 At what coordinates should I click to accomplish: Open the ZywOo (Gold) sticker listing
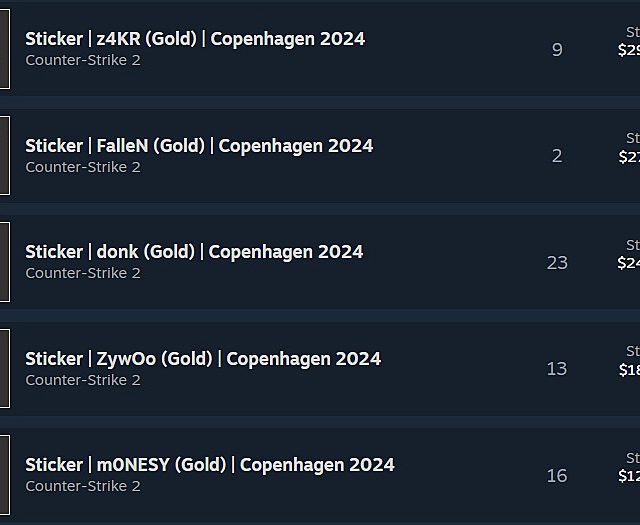click(203, 359)
